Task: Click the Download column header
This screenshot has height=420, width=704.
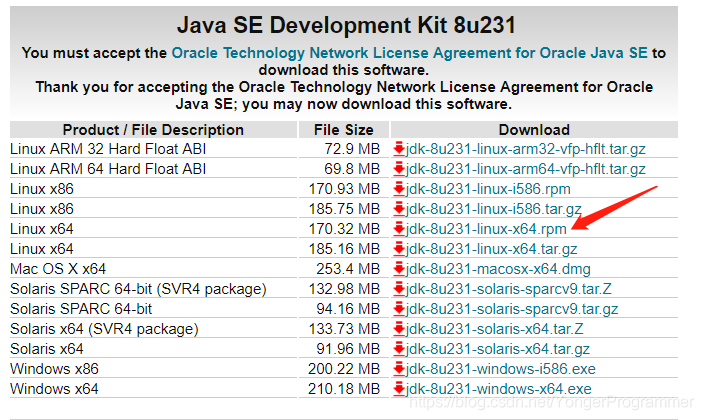Action: [x=534, y=130]
